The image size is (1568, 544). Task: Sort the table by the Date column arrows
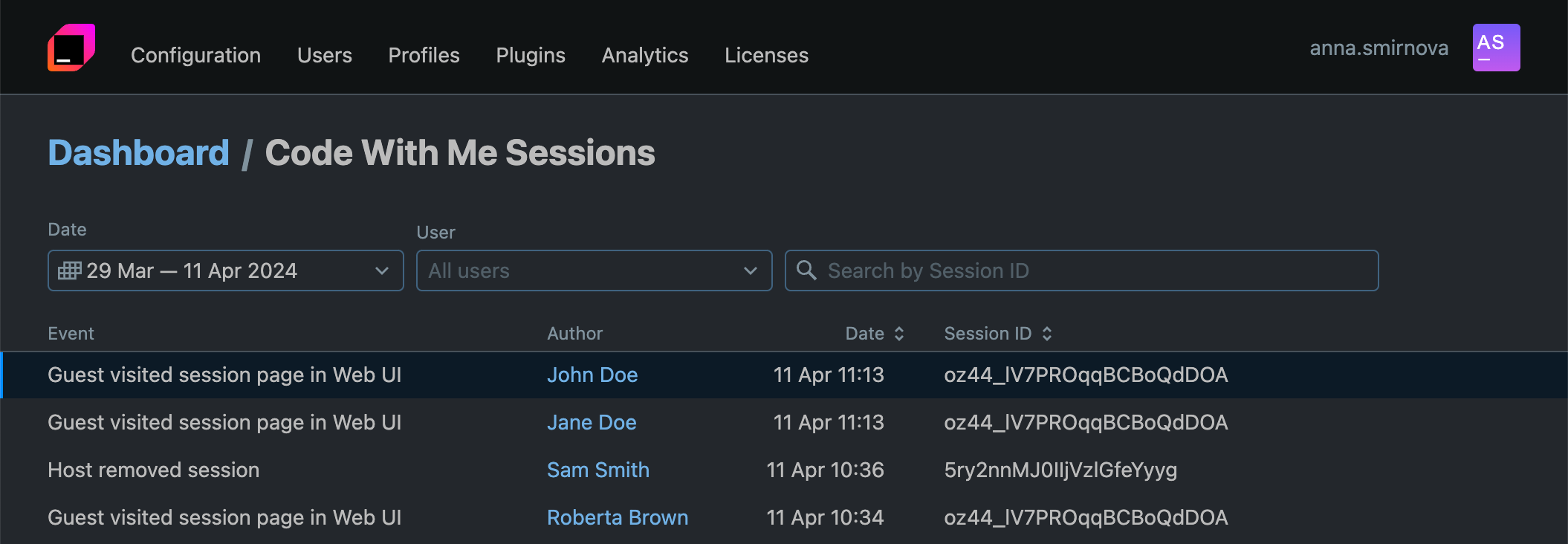(x=898, y=334)
